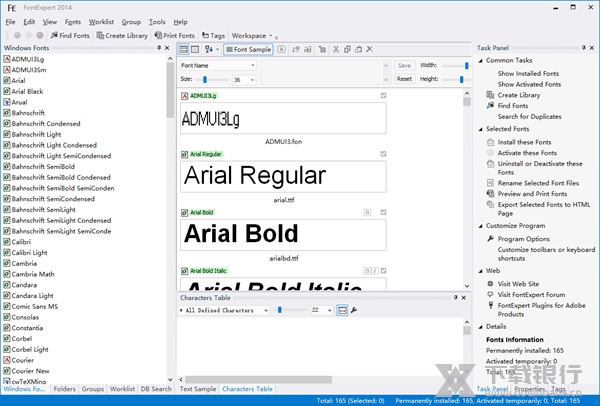Screen dimensions: 600x406
Task: Open the Tags toolbar item
Action: [214, 35]
